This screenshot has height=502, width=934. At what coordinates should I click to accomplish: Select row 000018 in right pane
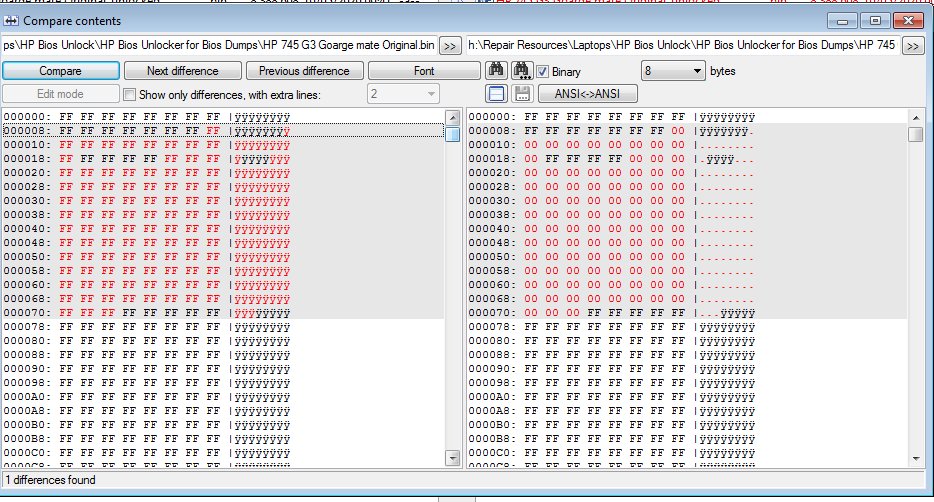click(687, 159)
